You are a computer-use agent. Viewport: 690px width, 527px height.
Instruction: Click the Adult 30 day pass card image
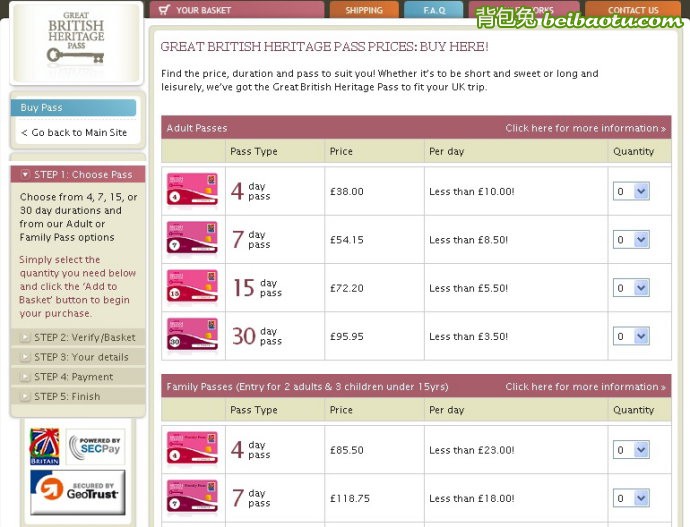(x=192, y=334)
